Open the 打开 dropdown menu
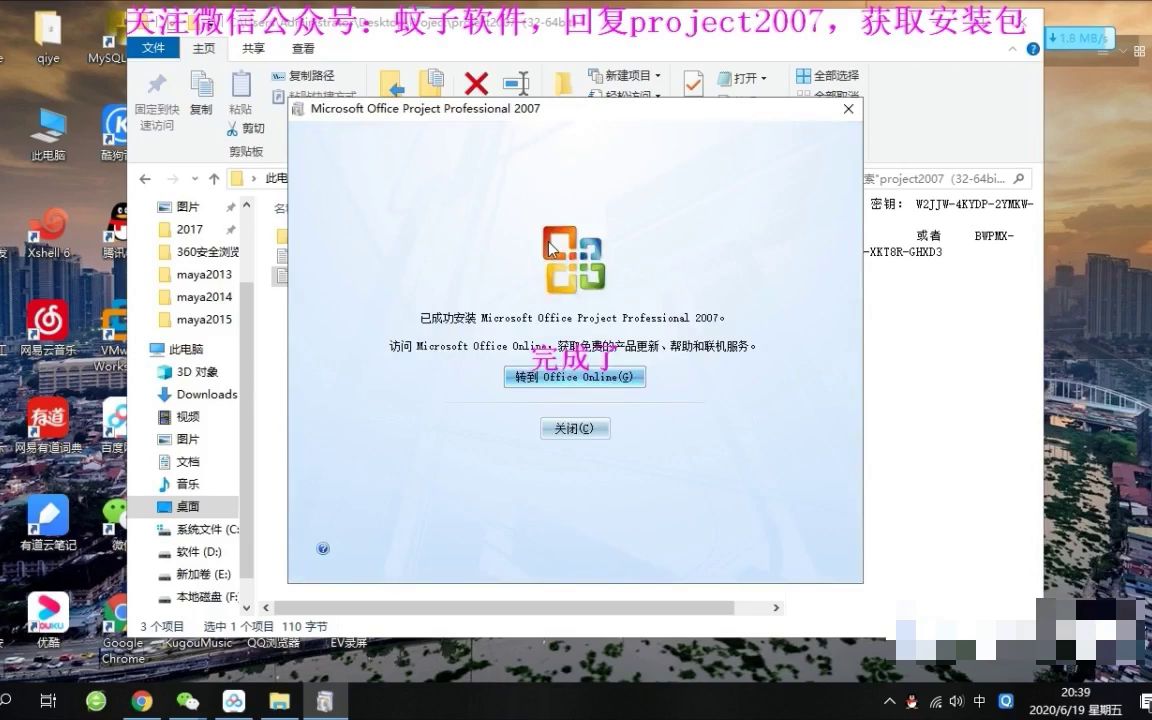The height and width of the screenshot is (720, 1152). pos(745,76)
